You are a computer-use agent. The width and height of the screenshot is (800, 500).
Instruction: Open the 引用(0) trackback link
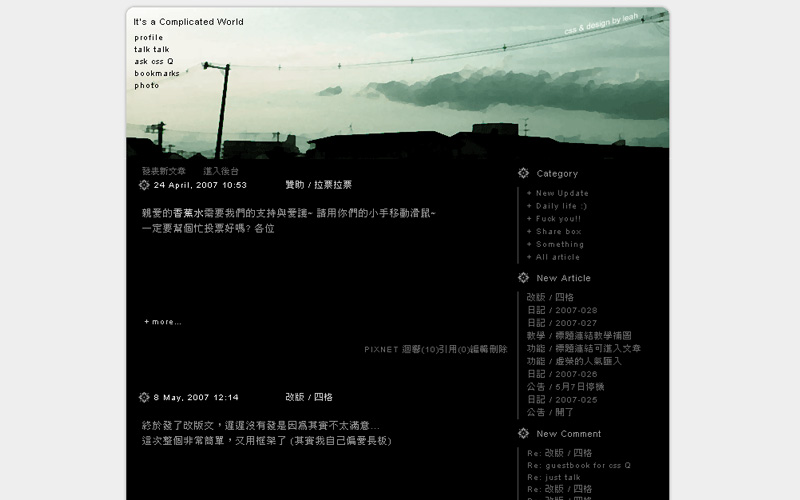[x=454, y=349]
